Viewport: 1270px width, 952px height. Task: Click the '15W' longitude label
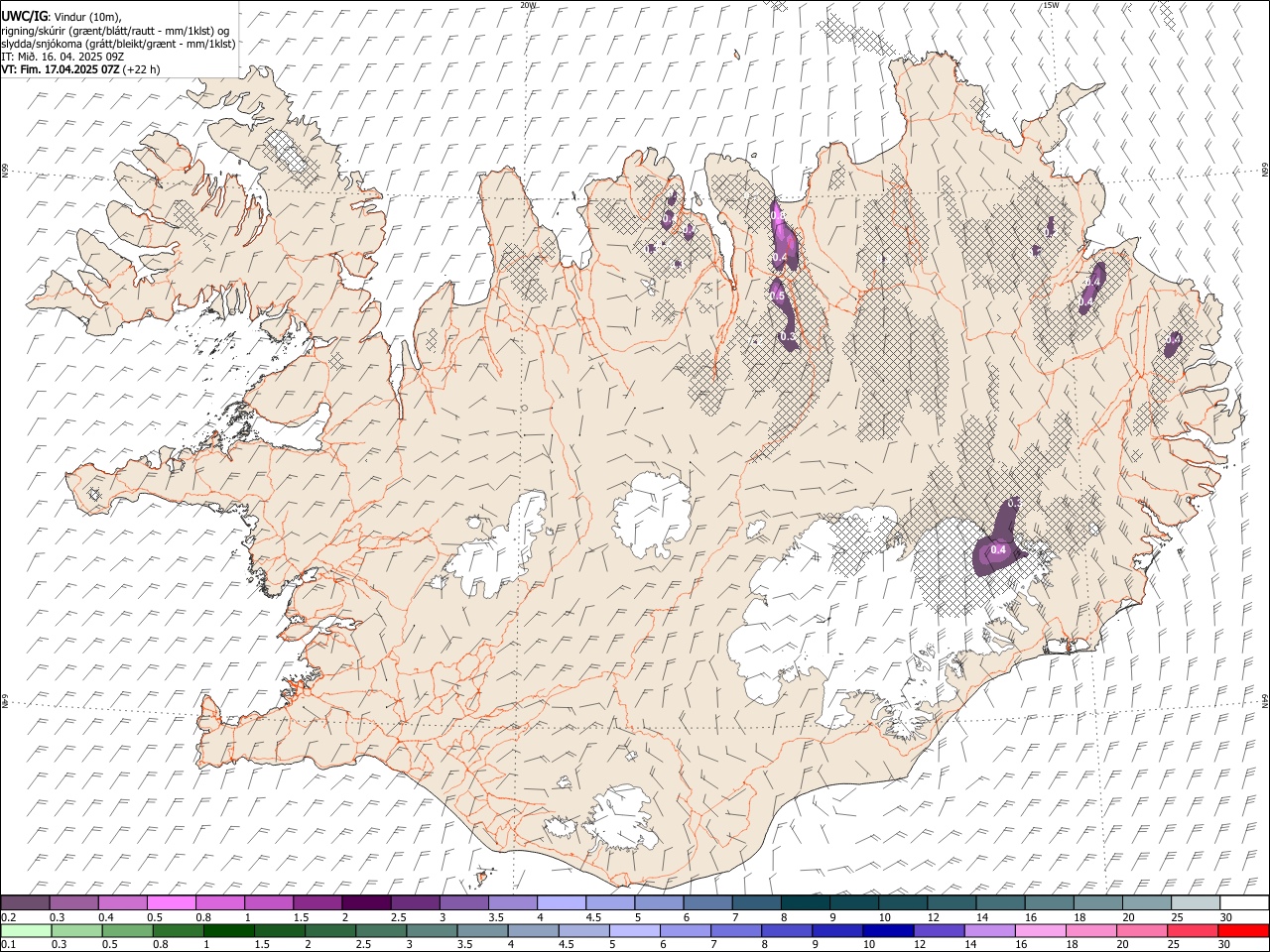pos(1051,5)
